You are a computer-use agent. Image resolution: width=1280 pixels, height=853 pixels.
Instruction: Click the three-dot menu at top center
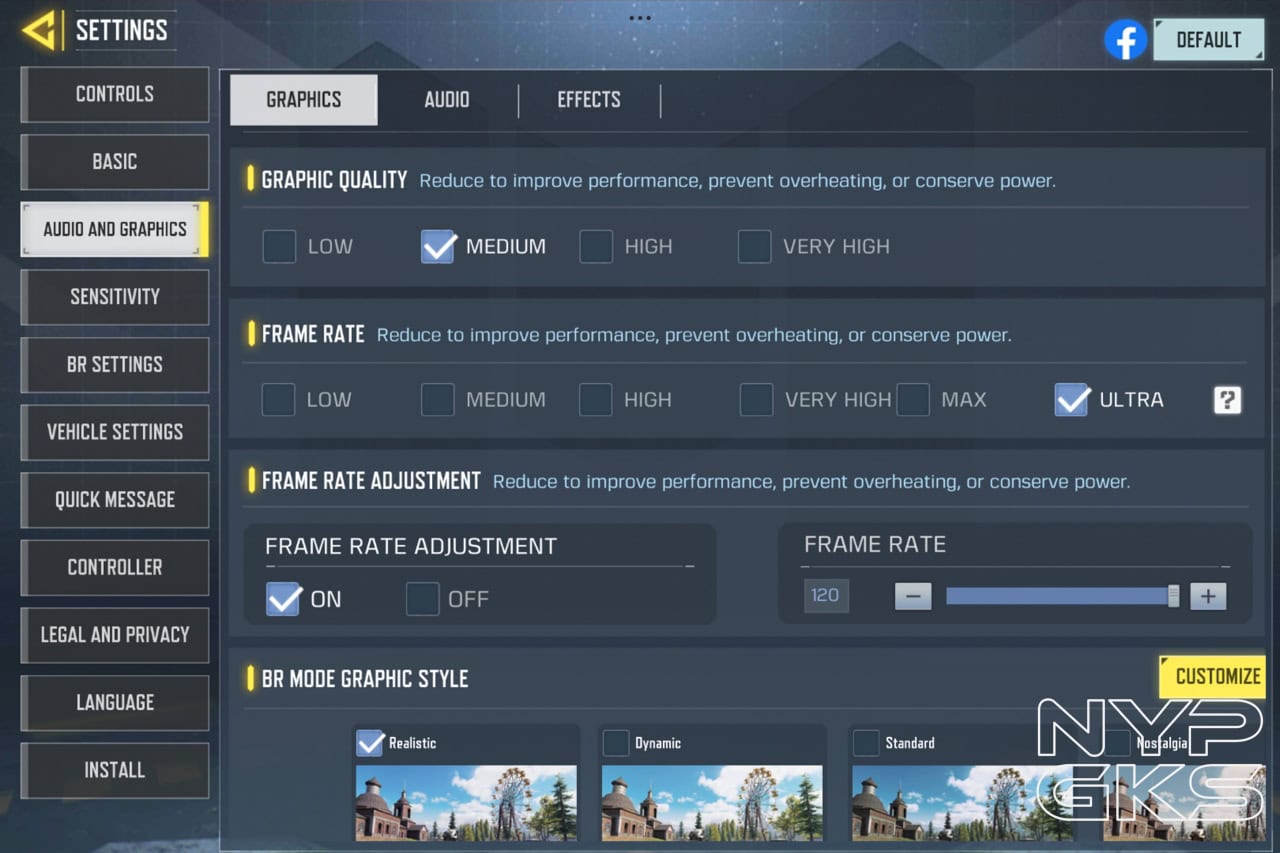click(x=640, y=18)
